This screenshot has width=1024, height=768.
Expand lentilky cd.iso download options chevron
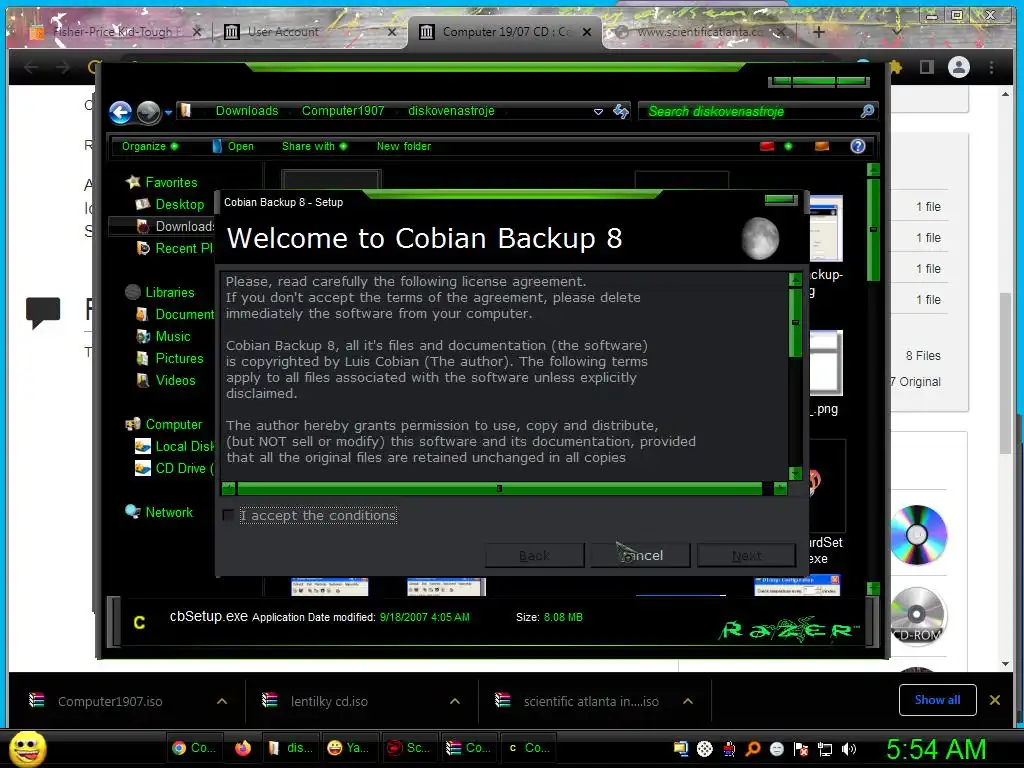tap(455, 701)
